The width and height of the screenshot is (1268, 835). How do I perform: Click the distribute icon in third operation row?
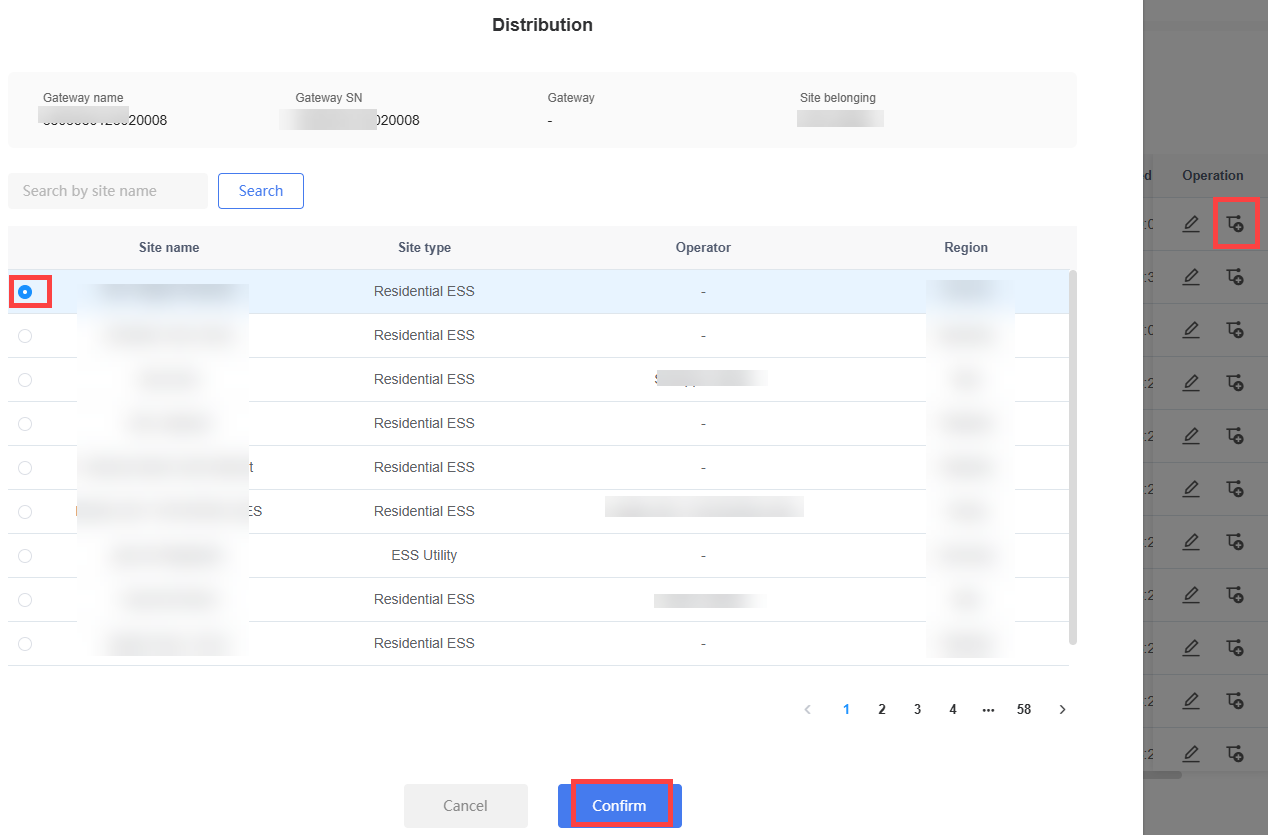[x=1235, y=329]
